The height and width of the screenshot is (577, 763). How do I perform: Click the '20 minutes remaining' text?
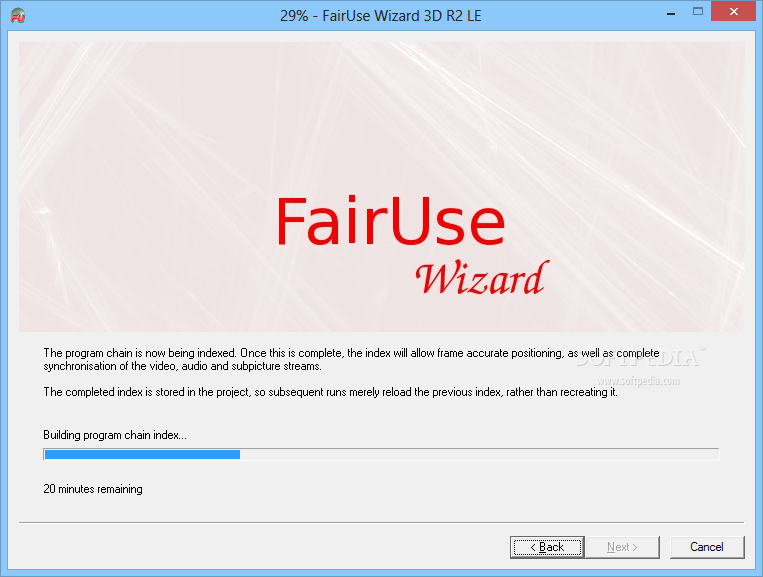pyautogui.click(x=93, y=489)
